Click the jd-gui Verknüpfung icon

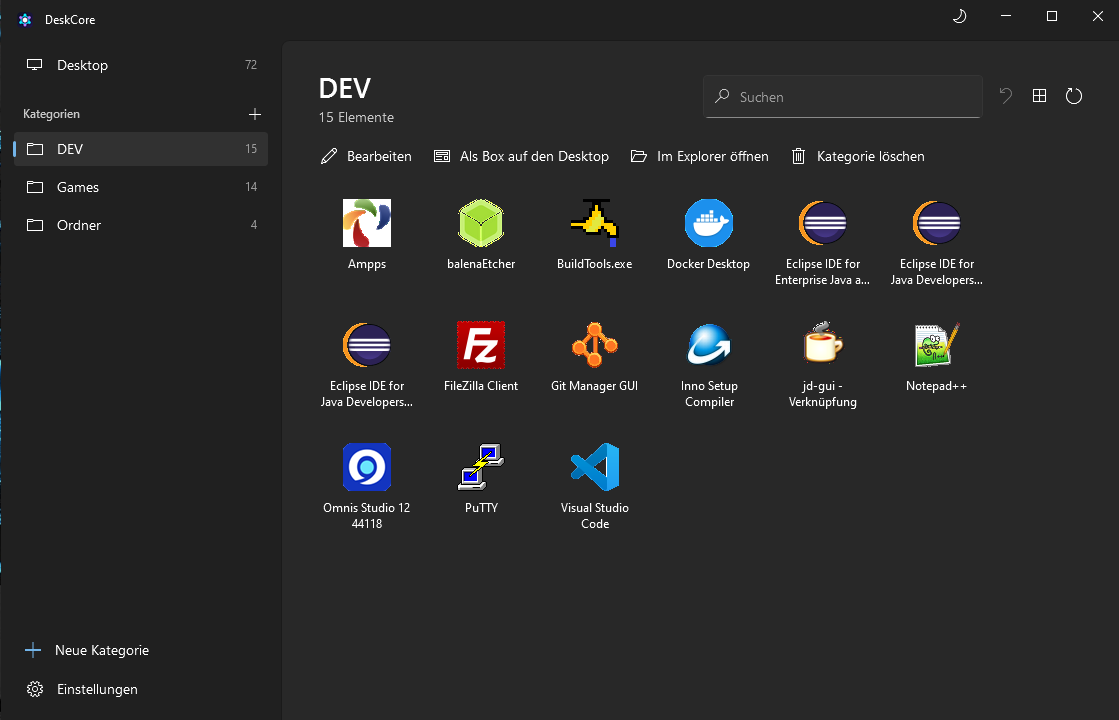(823, 345)
